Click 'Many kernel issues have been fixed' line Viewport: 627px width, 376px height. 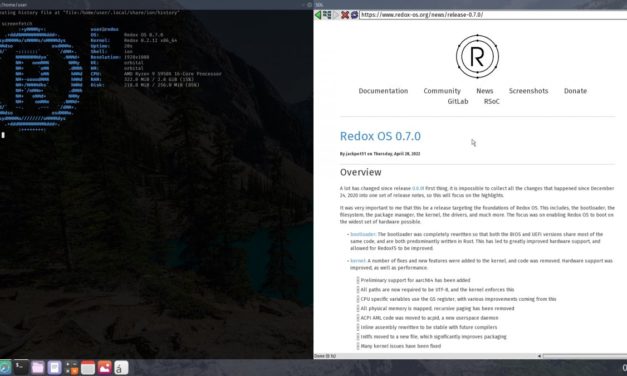pos(401,346)
